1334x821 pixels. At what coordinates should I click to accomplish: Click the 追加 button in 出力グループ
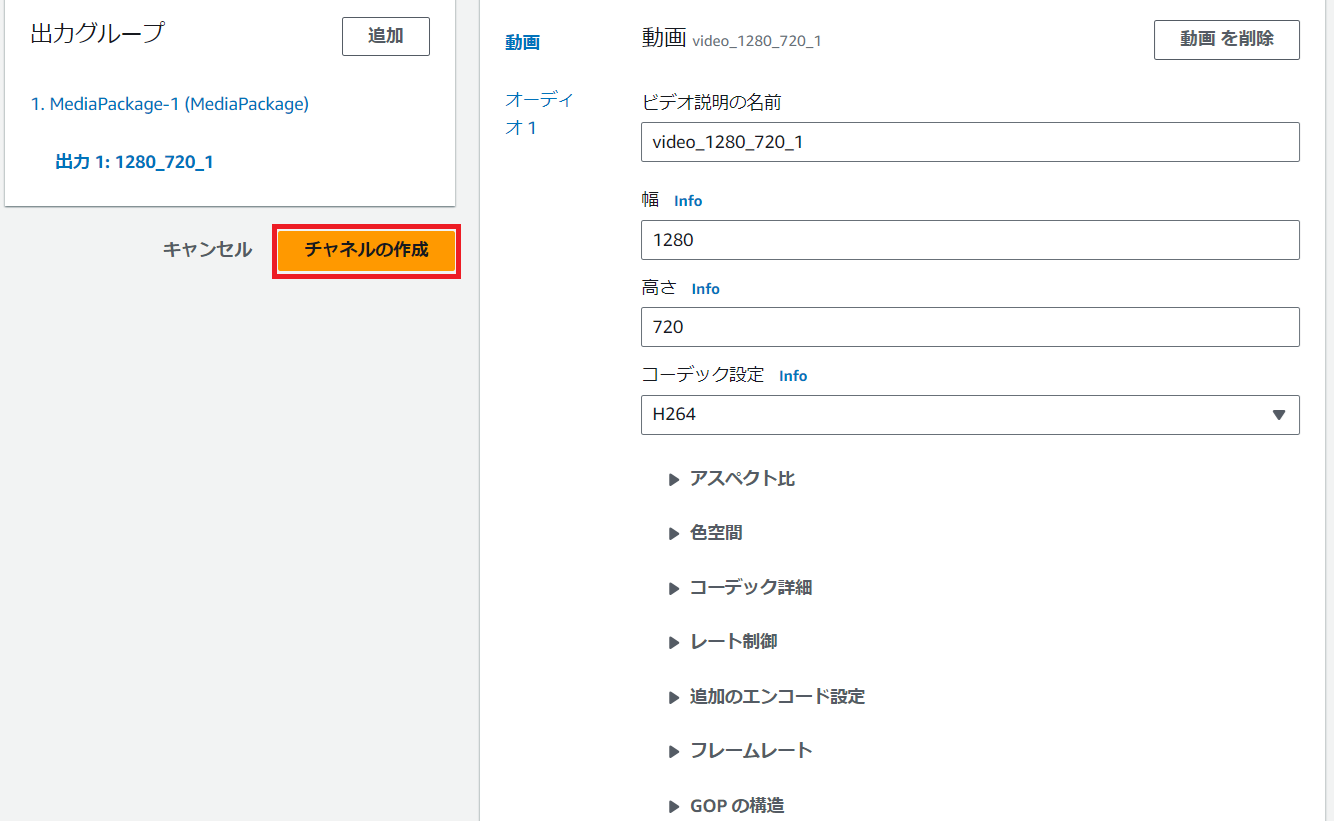385,36
